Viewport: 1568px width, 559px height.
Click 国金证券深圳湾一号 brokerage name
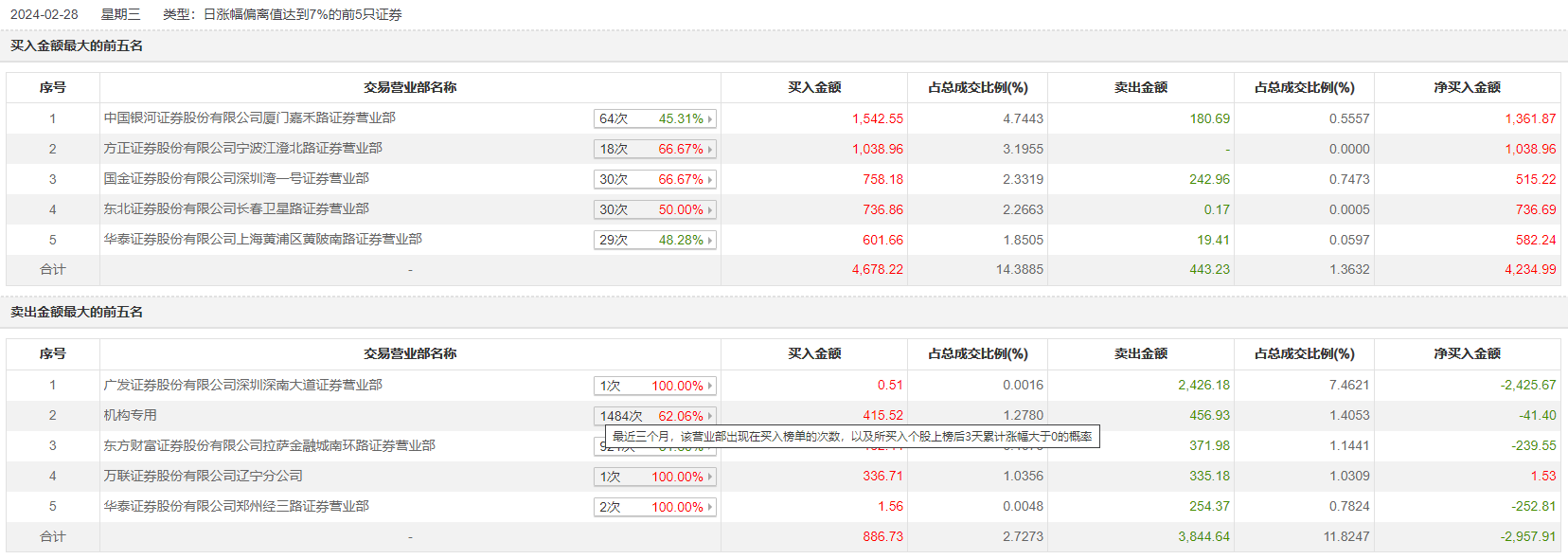pyautogui.click(x=236, y=178)
